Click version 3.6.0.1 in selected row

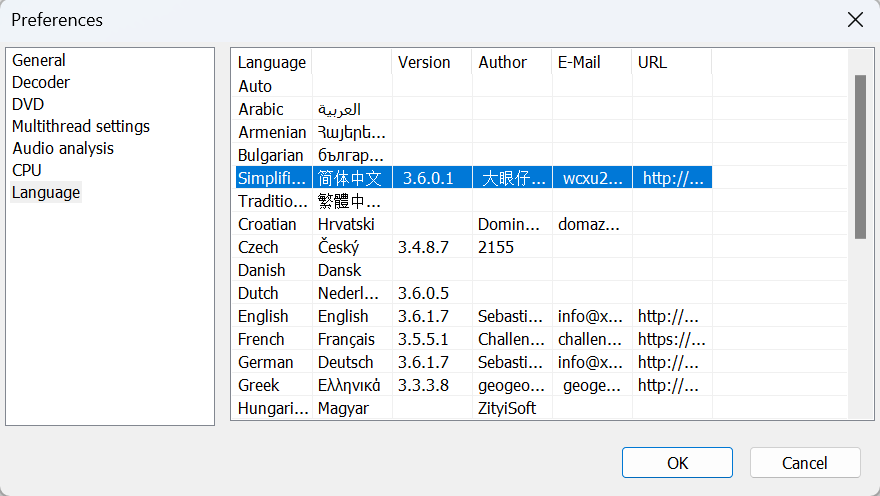pos(428,178)
